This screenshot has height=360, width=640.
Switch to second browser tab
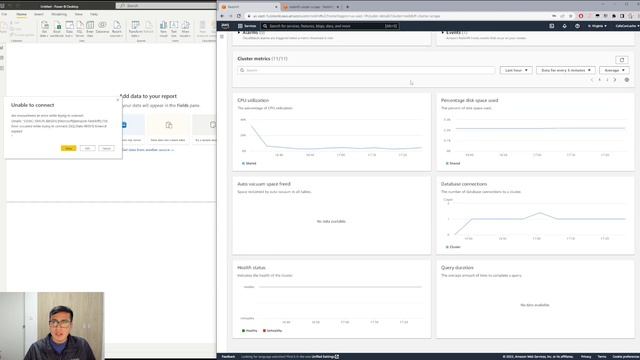(311, 7)
